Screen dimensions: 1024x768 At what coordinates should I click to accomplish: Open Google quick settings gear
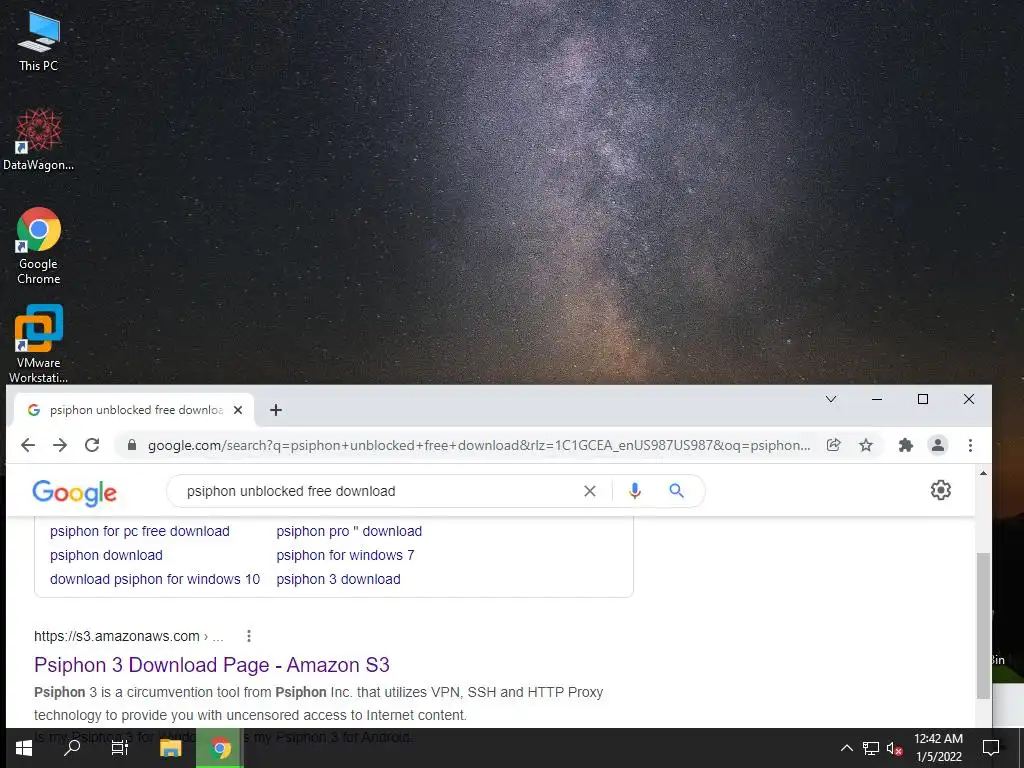[940, 490]
